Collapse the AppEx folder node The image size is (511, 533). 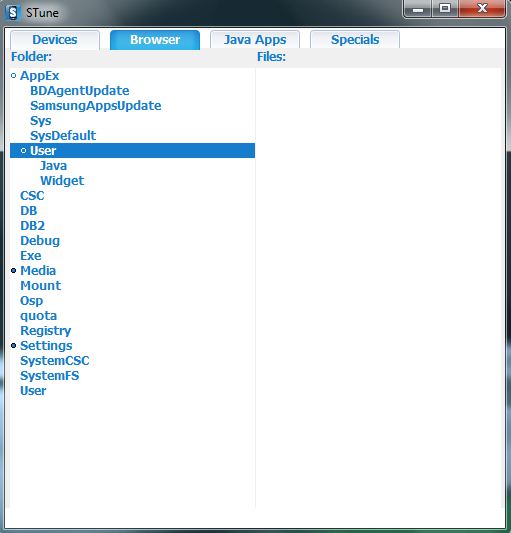click(x=14, y=75)
